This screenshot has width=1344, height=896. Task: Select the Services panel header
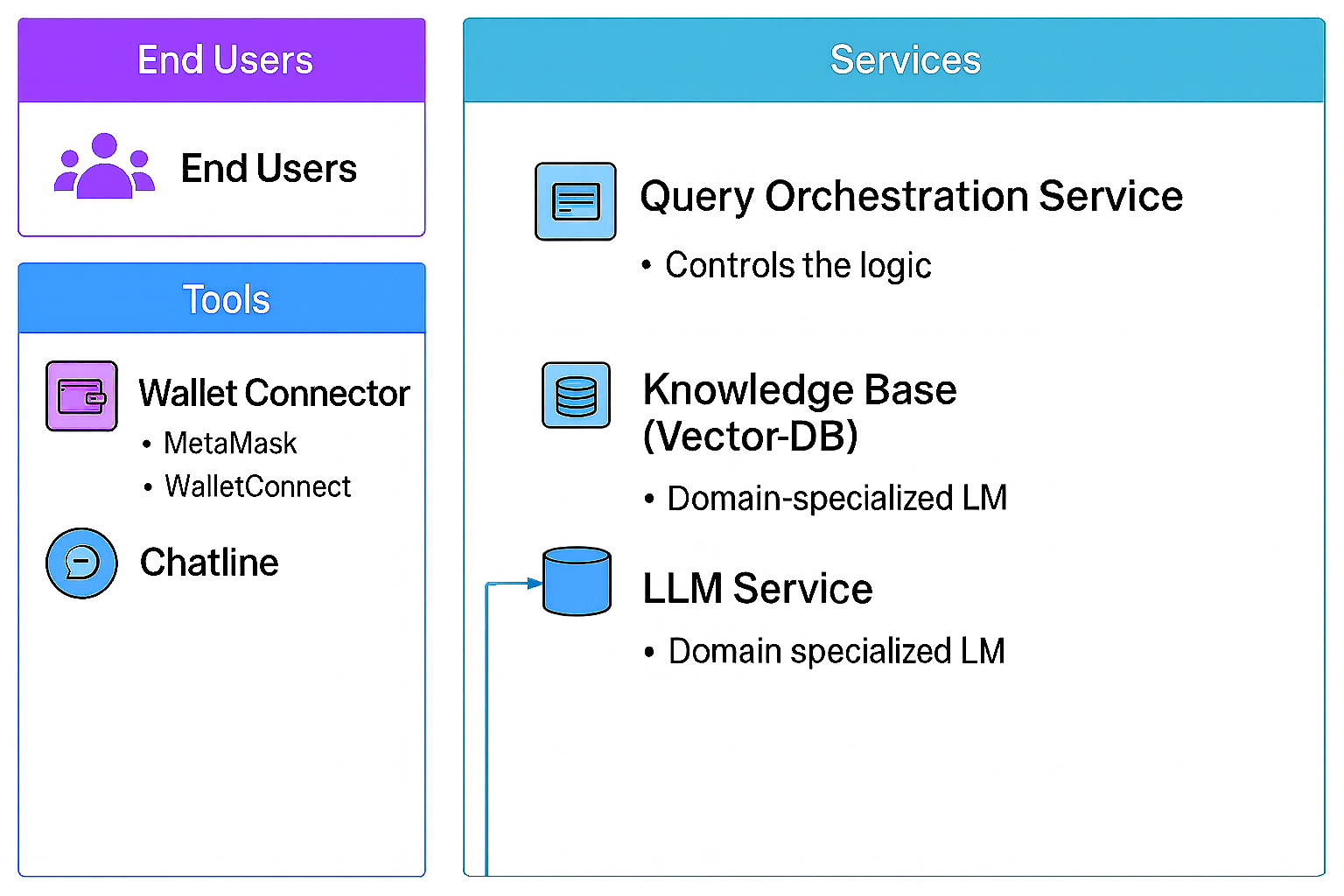(894, 60)
